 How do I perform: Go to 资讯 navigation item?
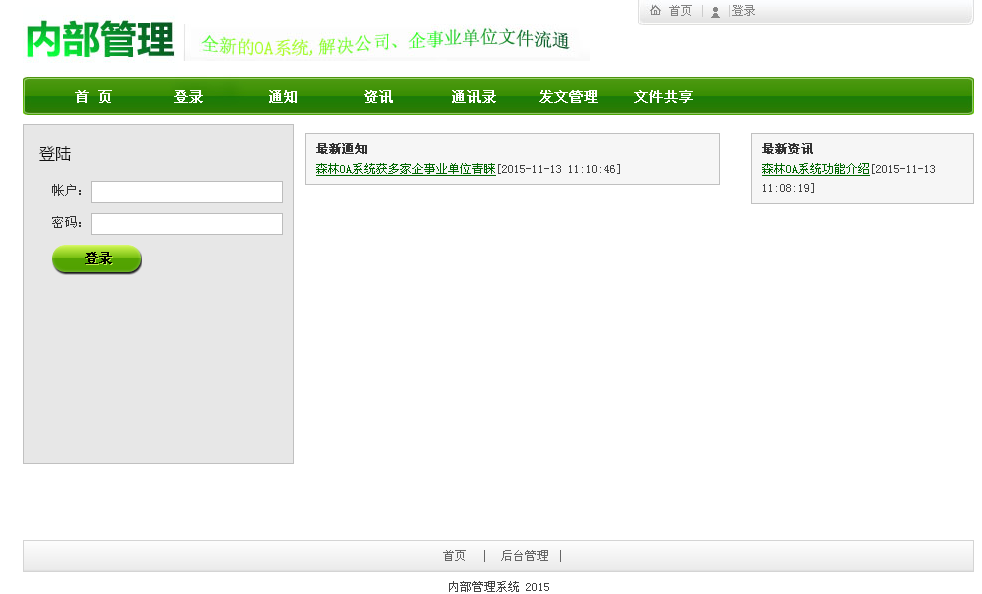tap(378, 97)
